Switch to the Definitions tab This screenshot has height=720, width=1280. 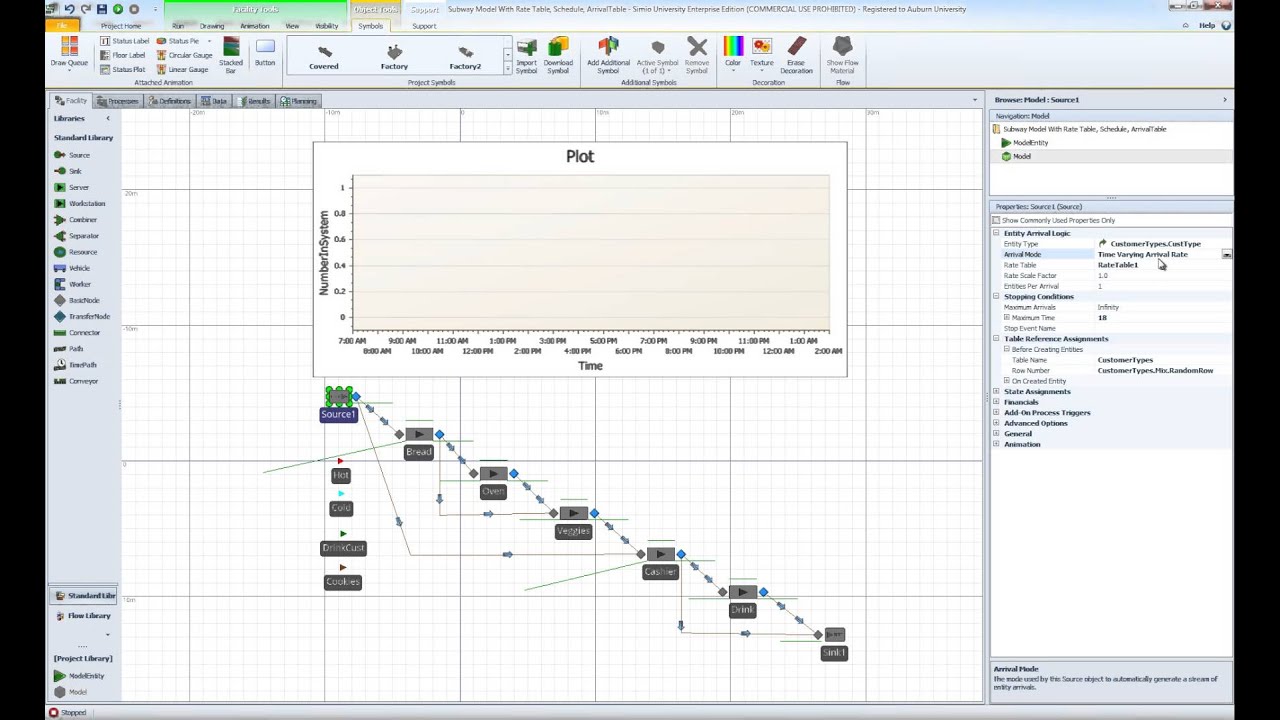(170, 101)
